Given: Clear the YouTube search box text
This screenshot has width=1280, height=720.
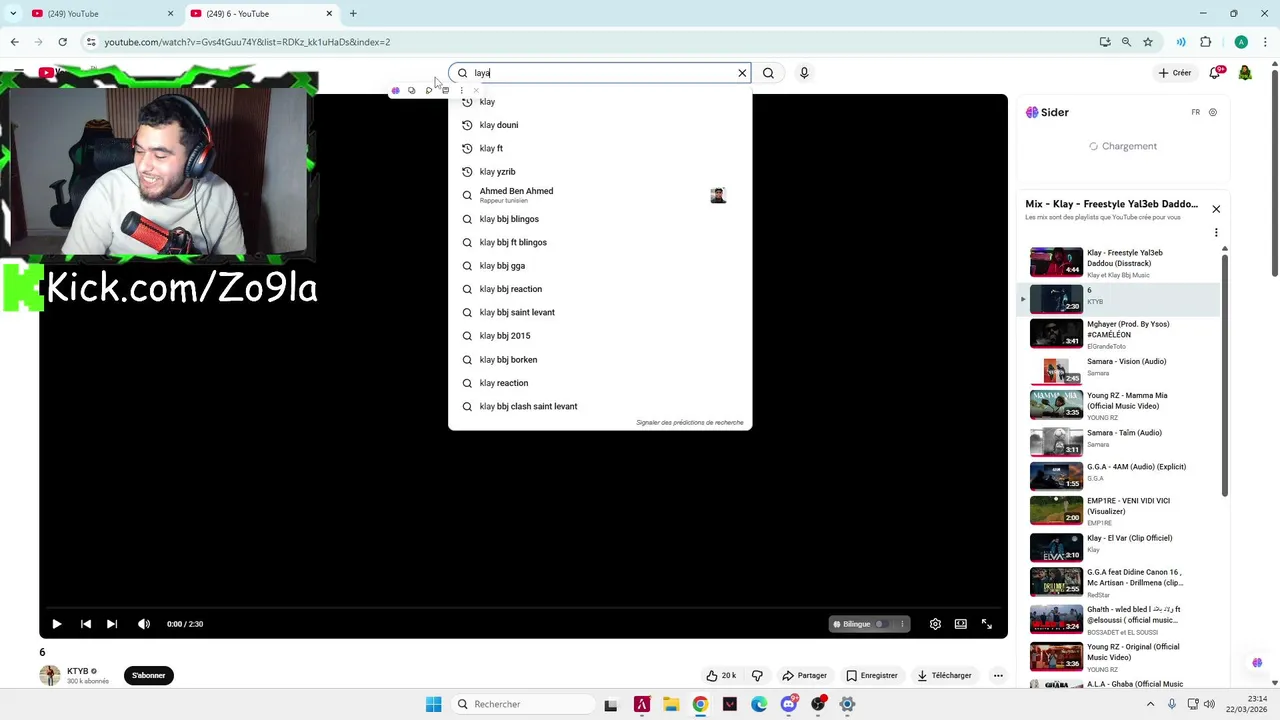Looking at the screenshot, I should (x=742, y=73).
